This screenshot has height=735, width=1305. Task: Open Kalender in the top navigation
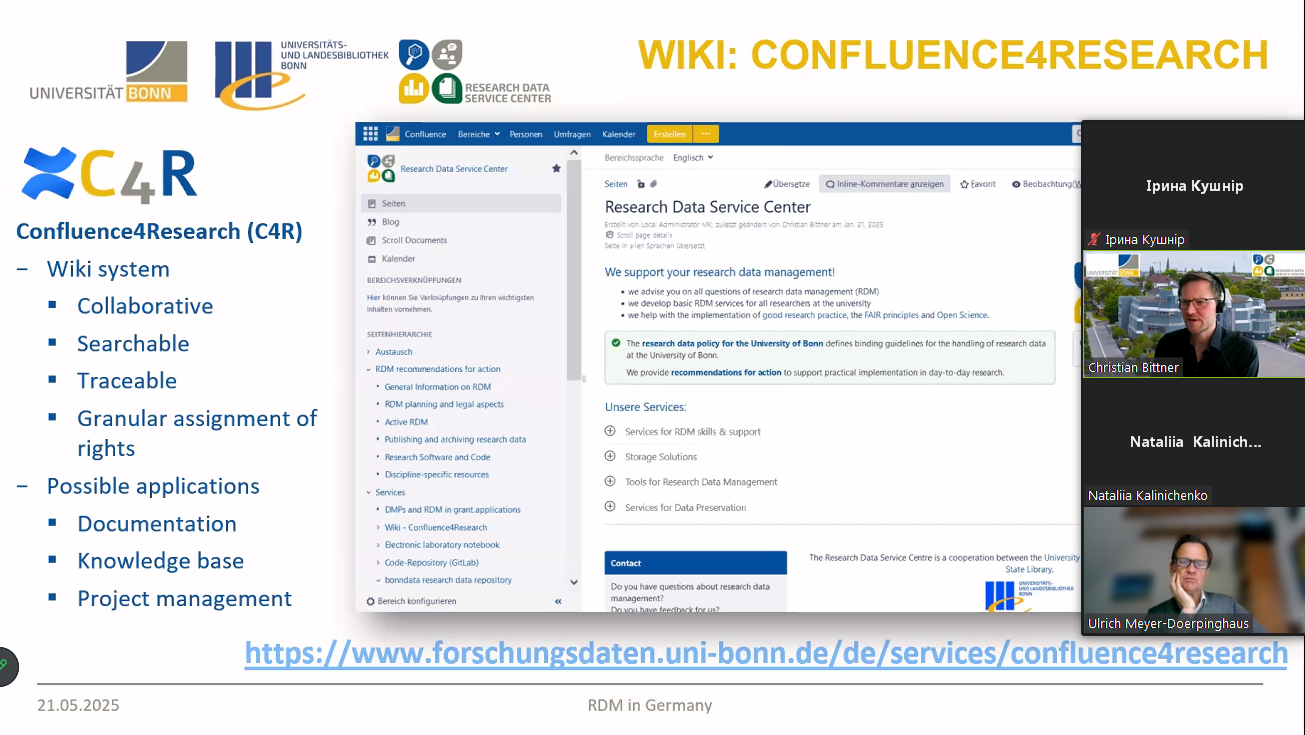tap(619, 134)
